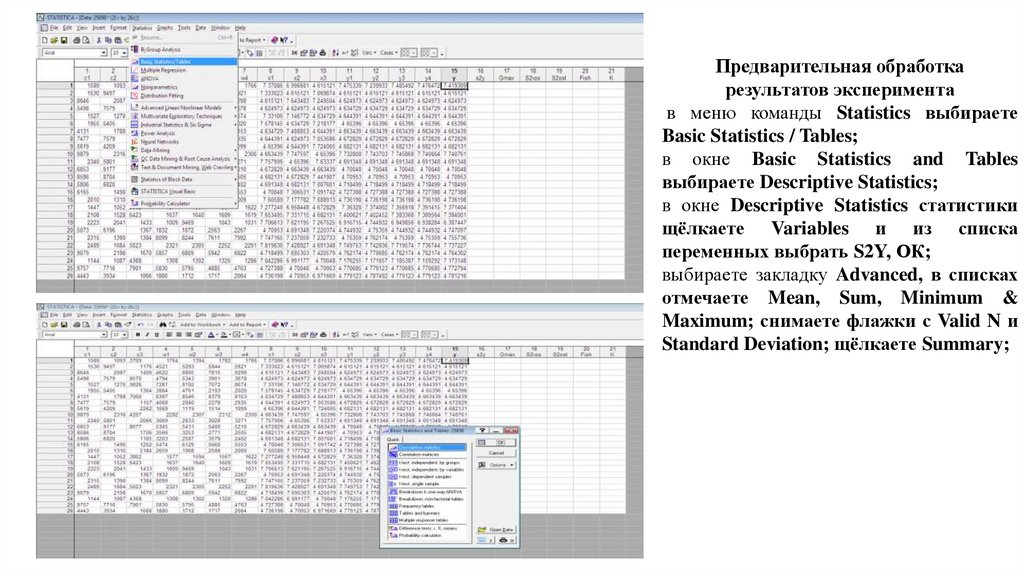Screen dimensions: 1024x574
Task: Select Breakdown & one-way ANOVA item
Action: click(428, 492)
